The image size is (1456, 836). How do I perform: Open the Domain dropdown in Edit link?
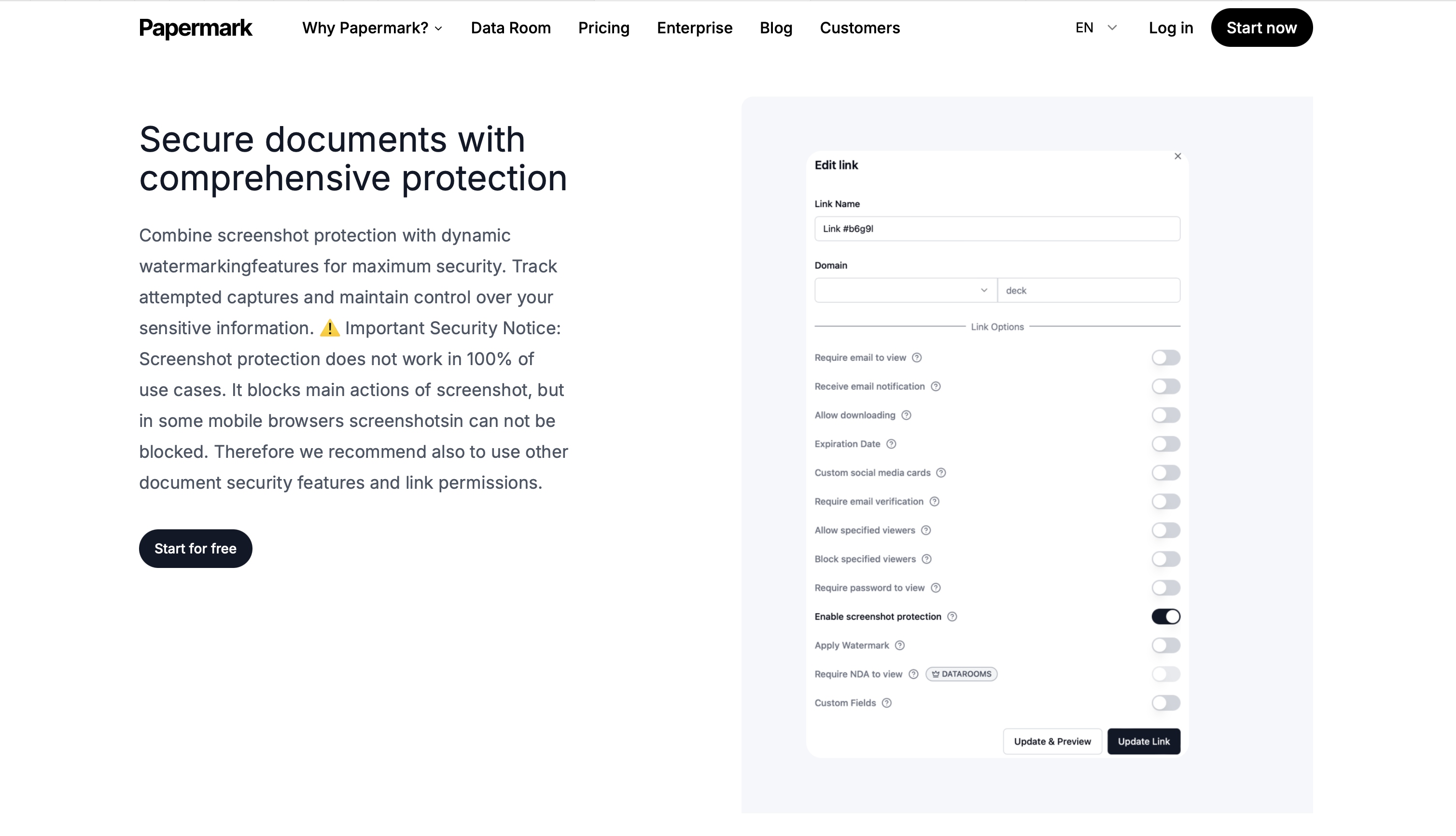point(905,291)
